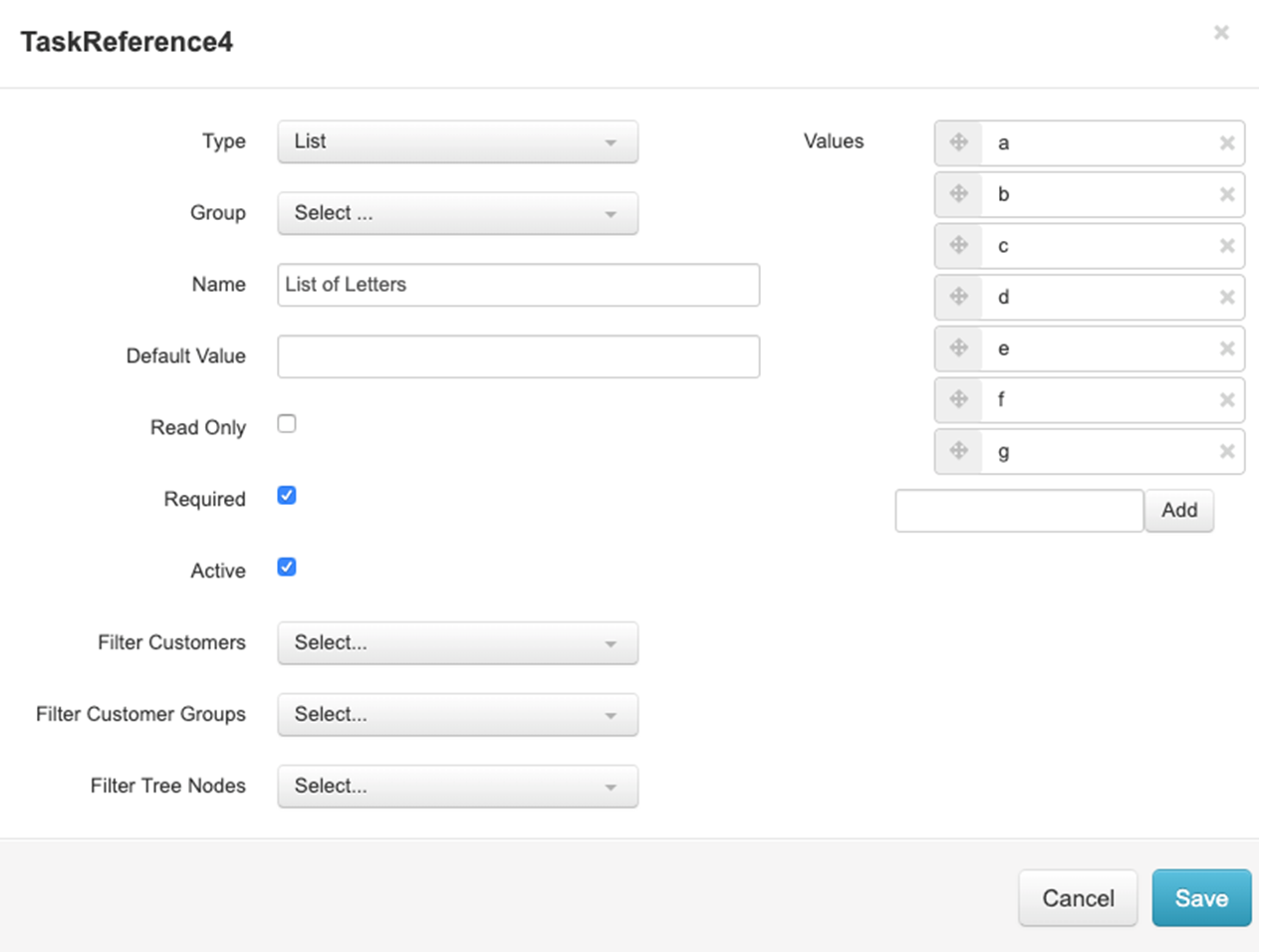Expand the Filter Tree Nodes dropdown

(457, 787)
